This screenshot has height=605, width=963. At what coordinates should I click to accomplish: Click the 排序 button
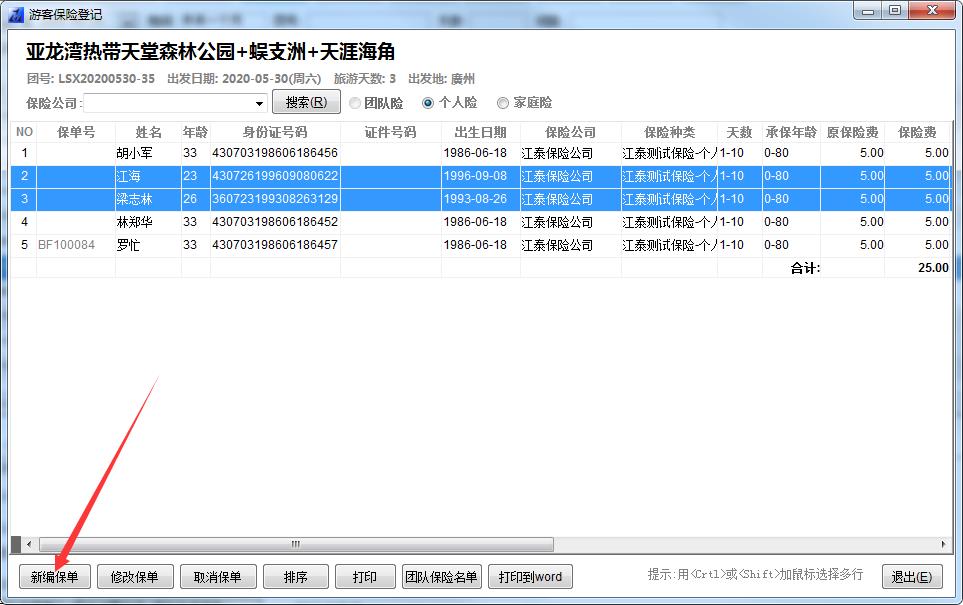click(296, 577)
